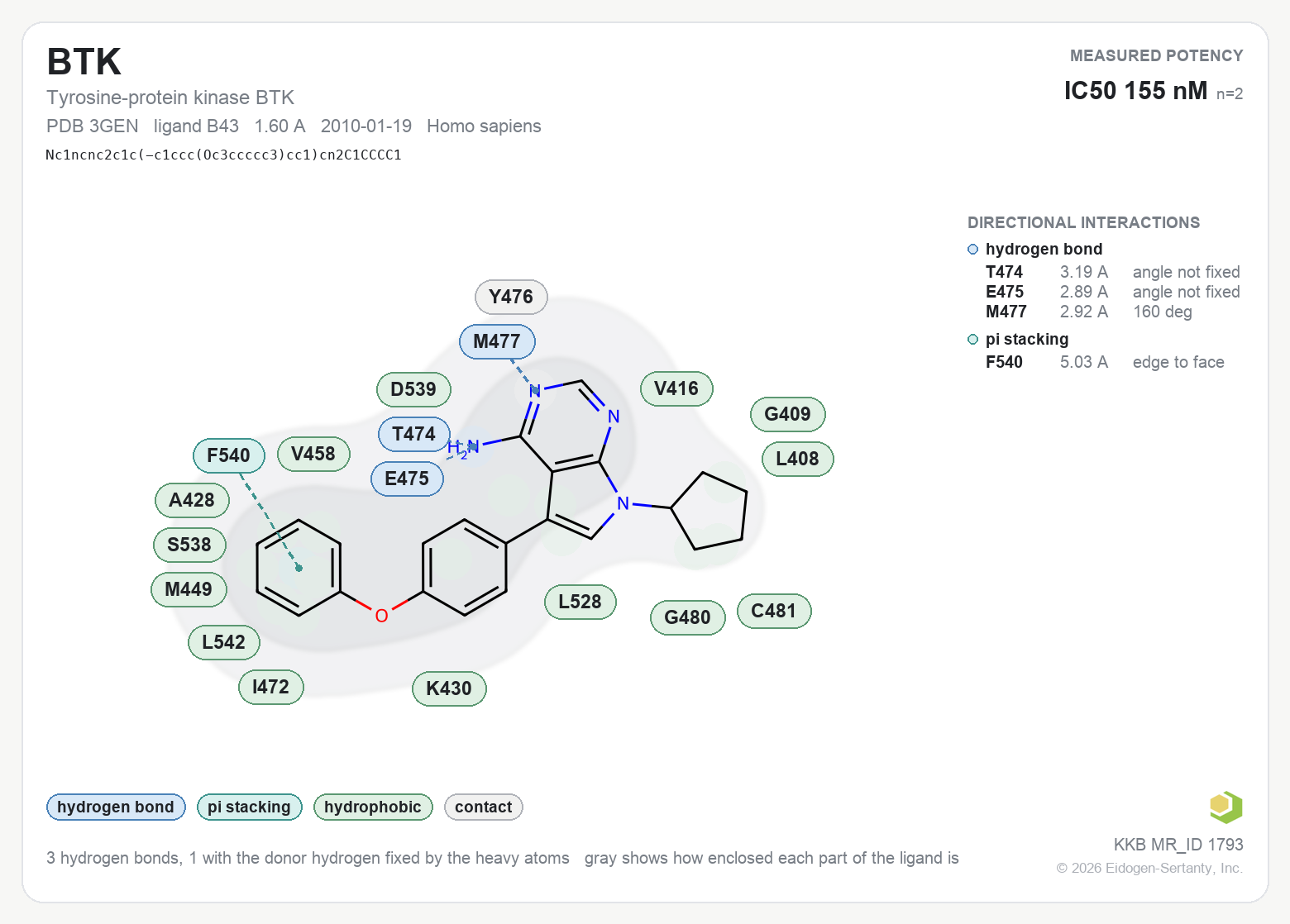The height and width of the screenshot is (924, 1290).
Task: Click residue label V416
Action: 676,389
